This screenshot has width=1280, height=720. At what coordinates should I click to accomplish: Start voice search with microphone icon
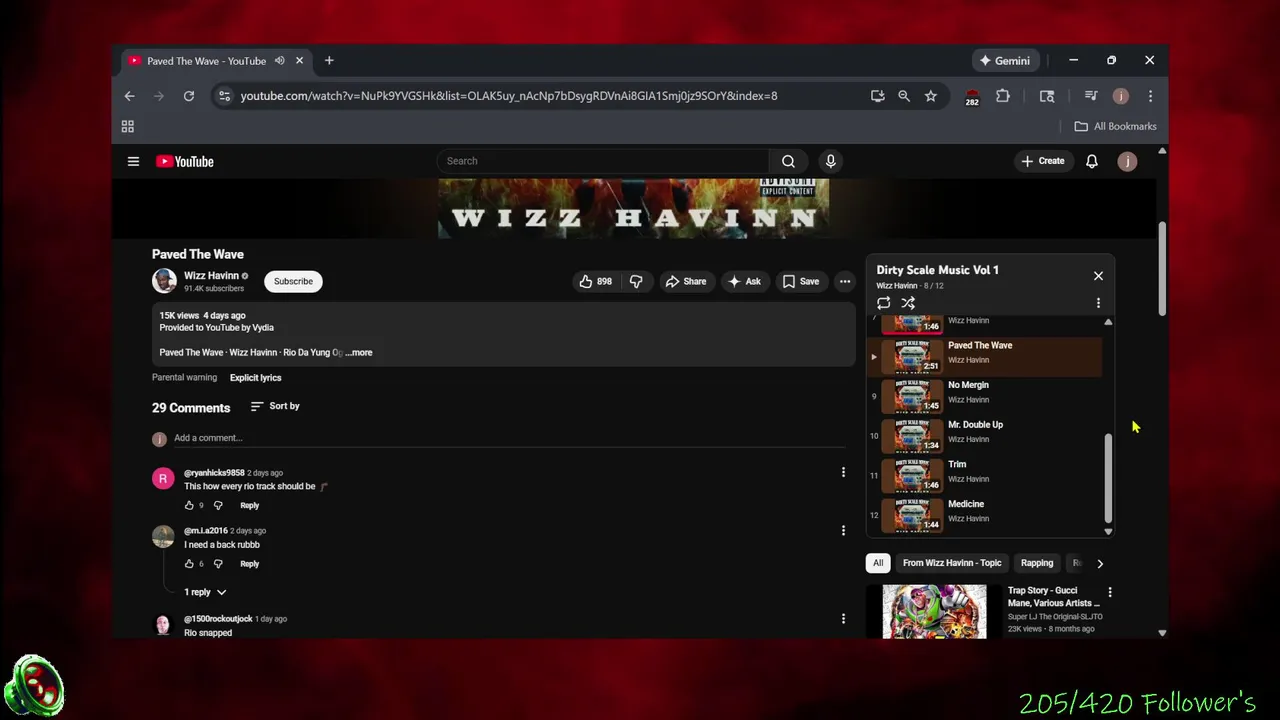[830, 161]
